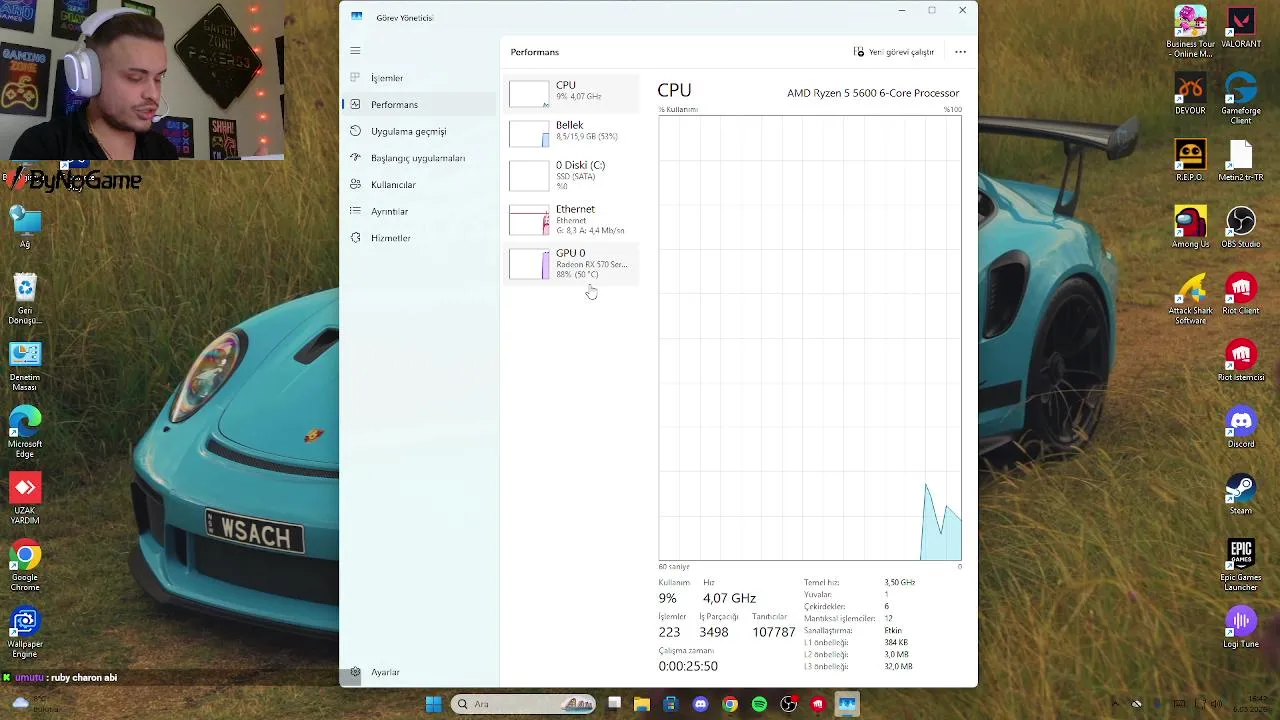
Task: Open Chrome from the taskbar
Action: (730, 704)
